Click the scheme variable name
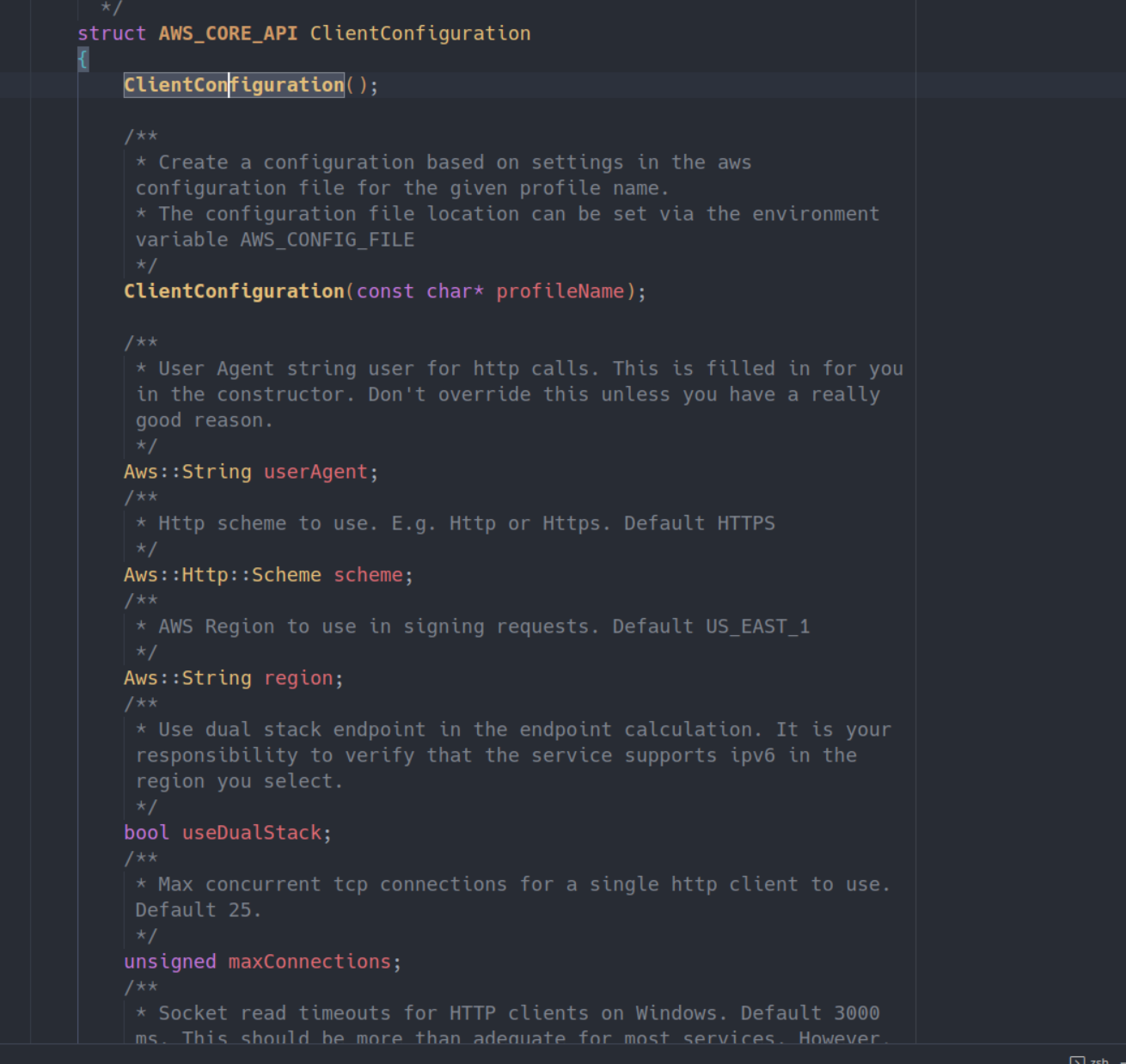Image resolution: width=1126 pixels, height=1064 pixels. [x=368, y=574]
